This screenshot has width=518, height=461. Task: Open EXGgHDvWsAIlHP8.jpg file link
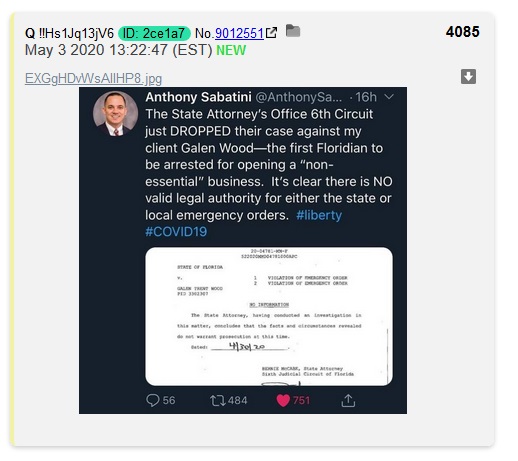93,79
